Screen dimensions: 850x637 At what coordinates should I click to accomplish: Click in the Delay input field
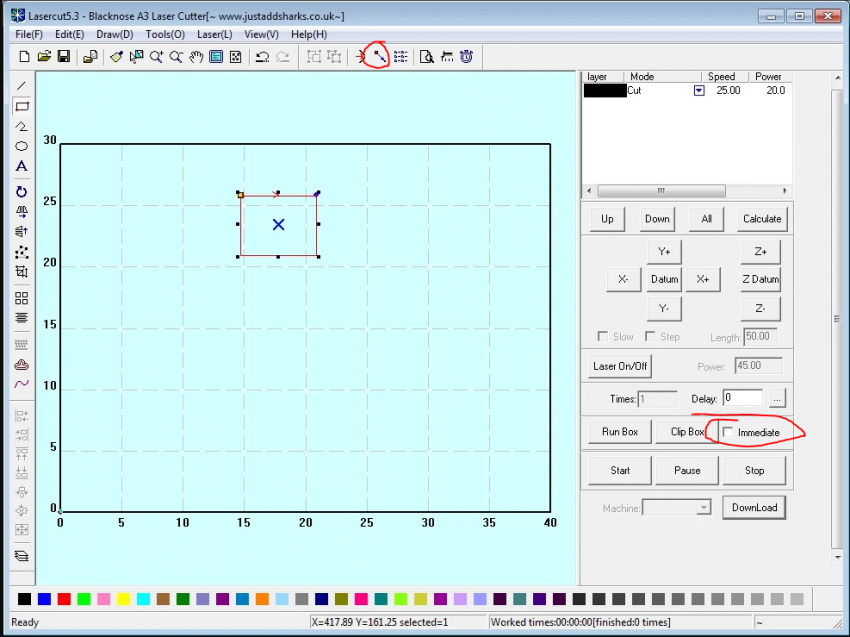[x=742, y=398]
